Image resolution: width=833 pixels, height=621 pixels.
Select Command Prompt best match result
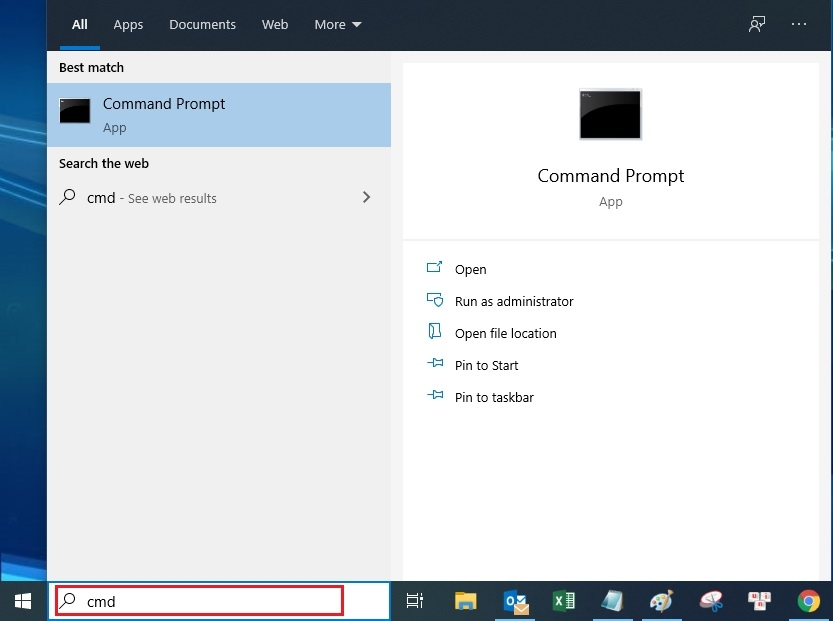pyautogui.click(x=219, y=115)
